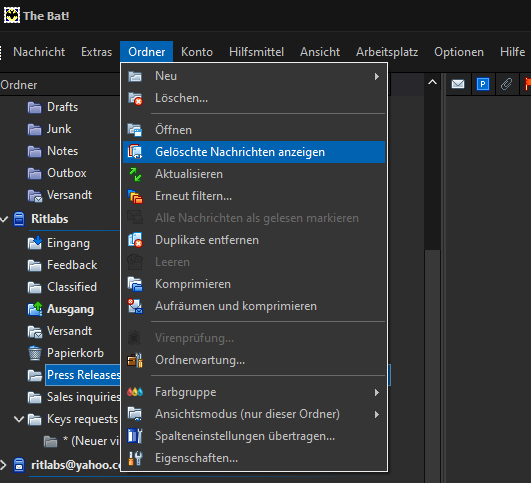The width and height of the screenshot is (531, 483).
Task: Click the green arrows icon beside Aktualisieren
Action: pyautogui.click(x=135, y=174)
